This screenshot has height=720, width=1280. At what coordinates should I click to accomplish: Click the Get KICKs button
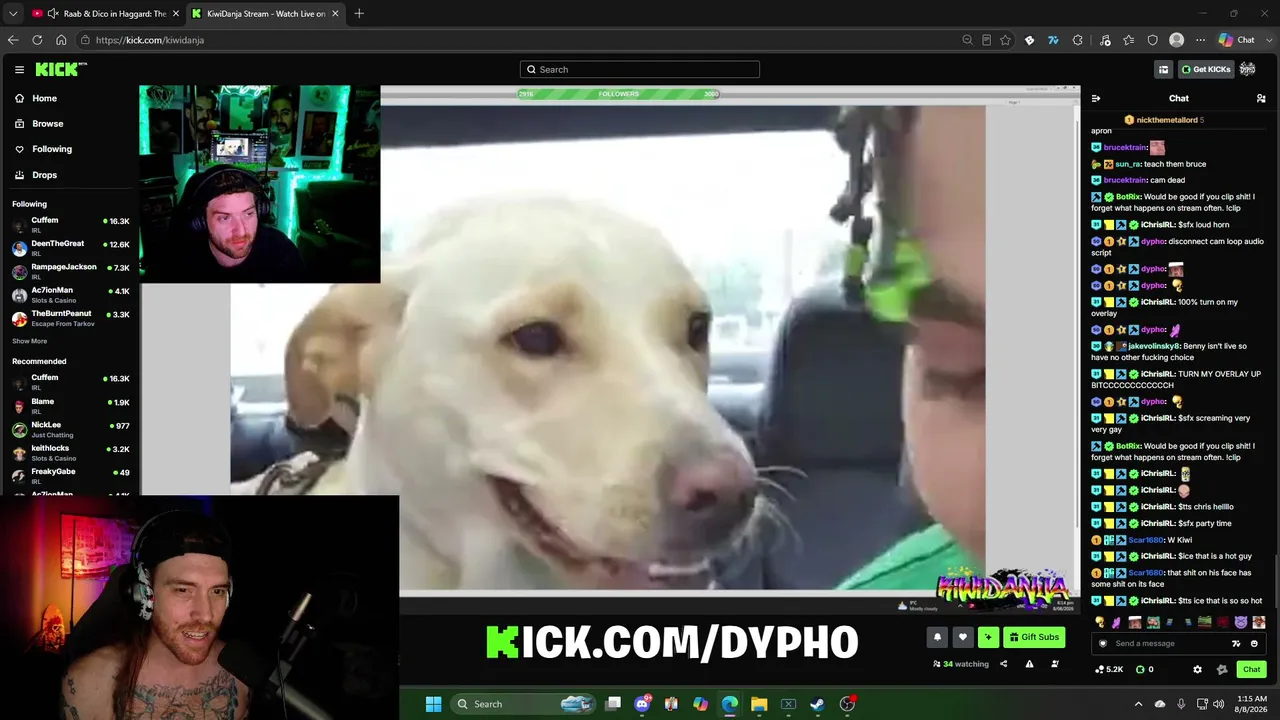pyautogui.click(x=1205, y=69)
